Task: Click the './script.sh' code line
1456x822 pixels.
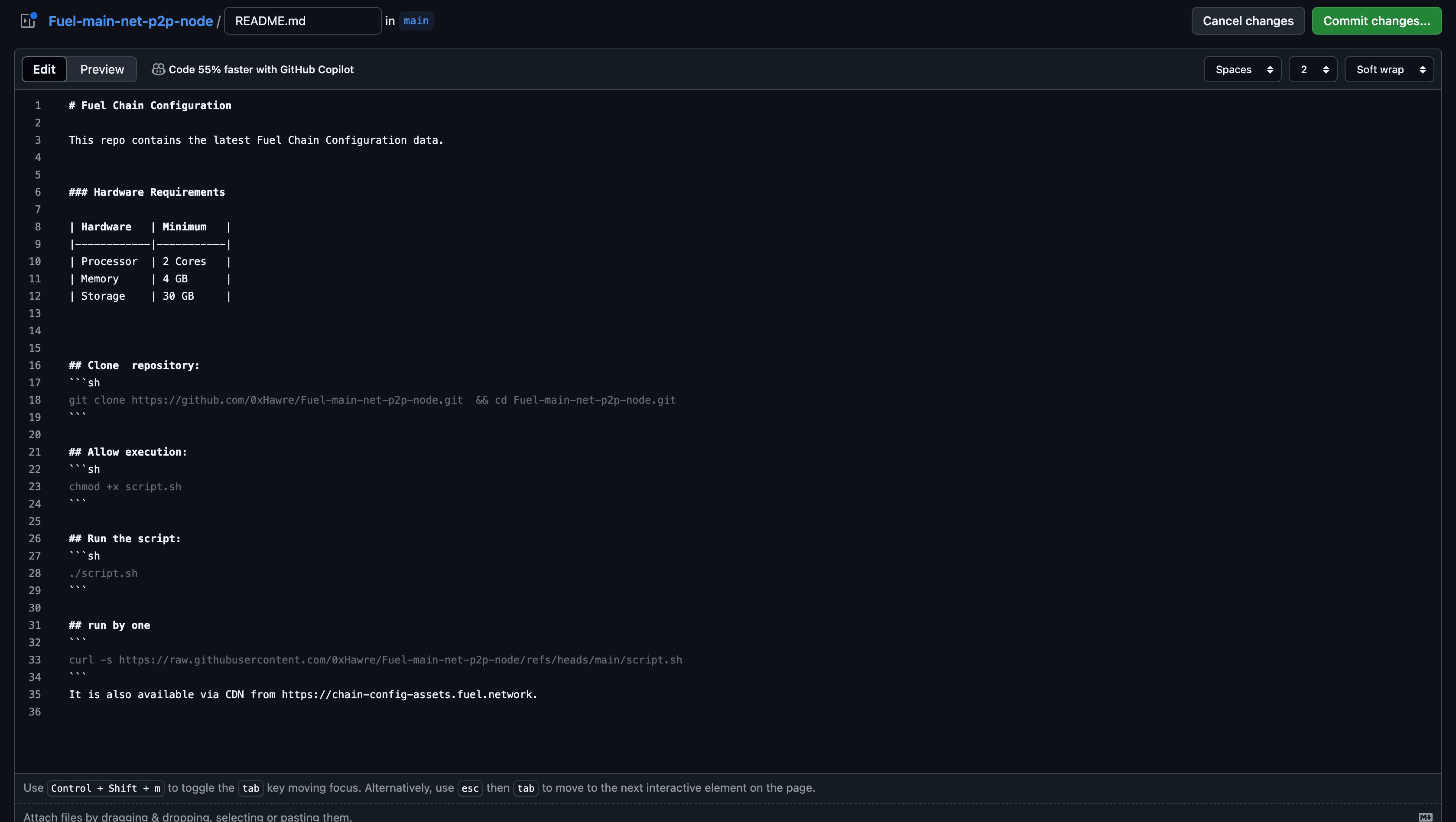Action: (103, 573)
